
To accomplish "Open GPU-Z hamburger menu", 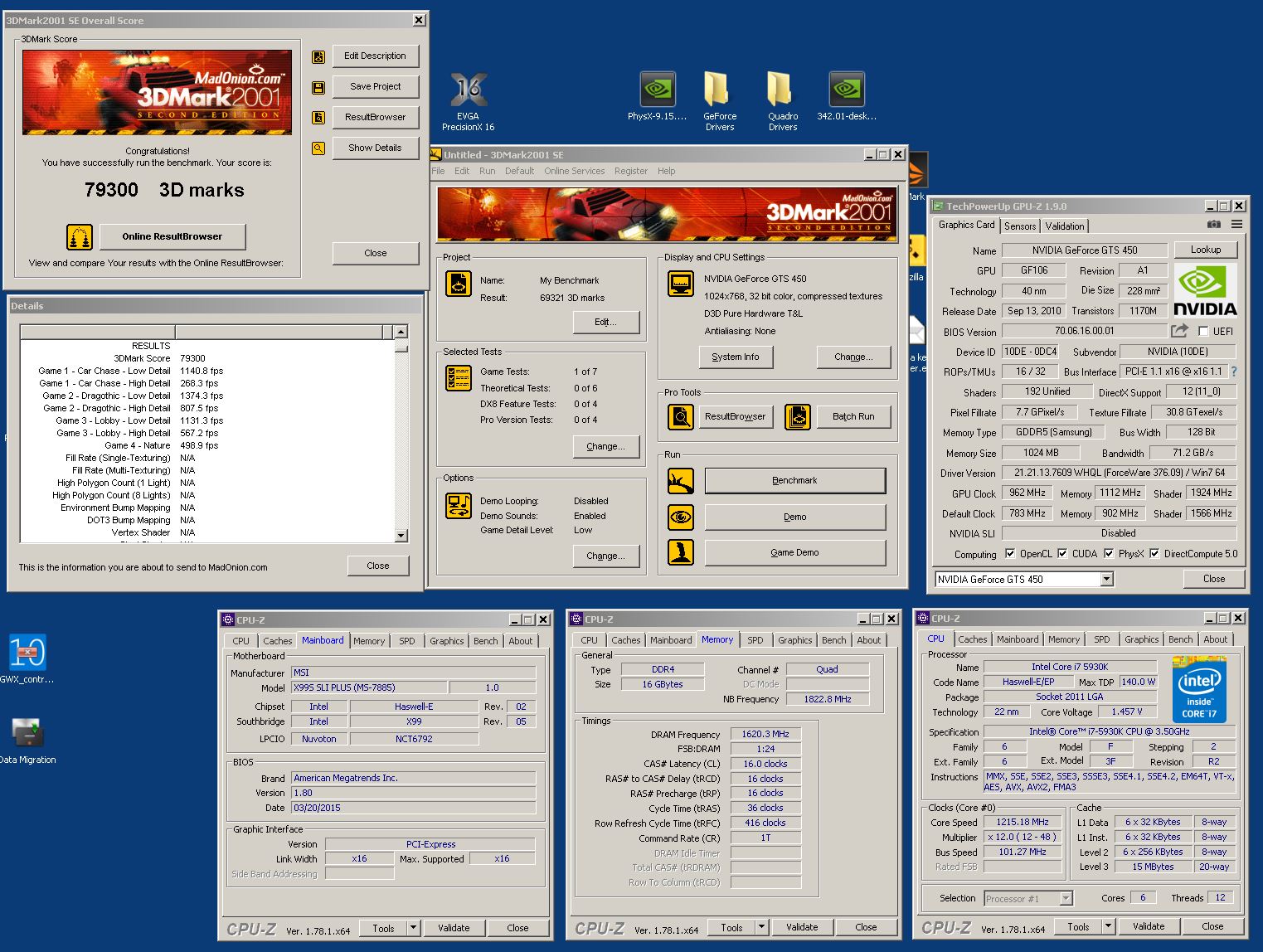I will click(1236, 225).
